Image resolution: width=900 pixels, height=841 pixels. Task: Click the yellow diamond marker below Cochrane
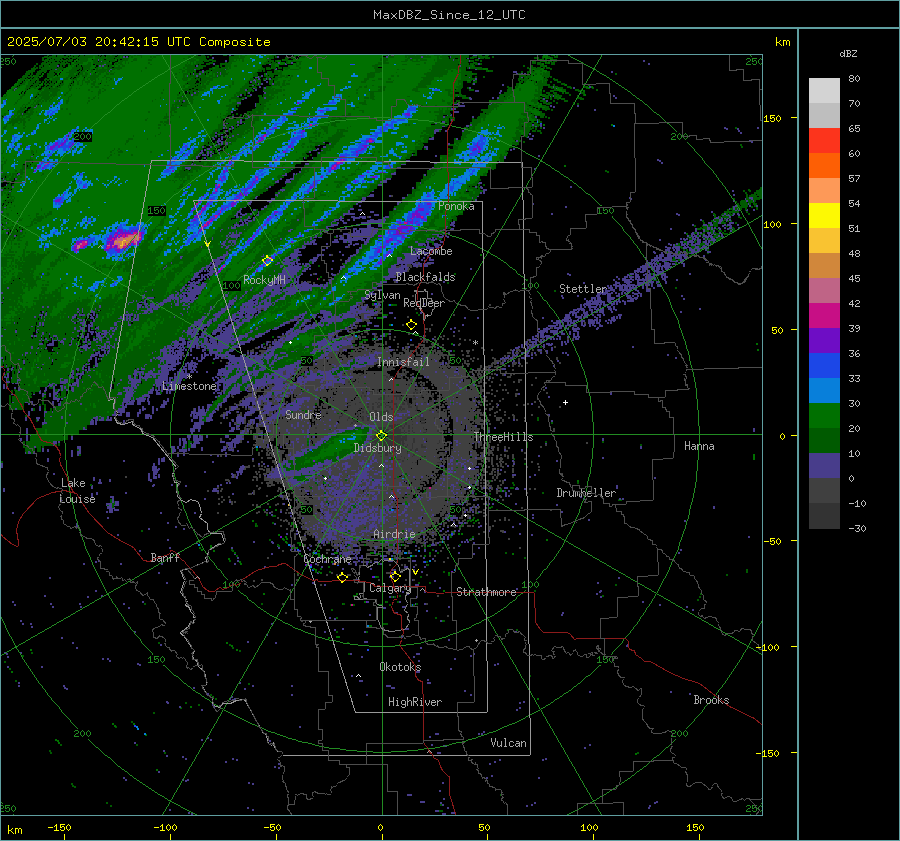(343, 577)
